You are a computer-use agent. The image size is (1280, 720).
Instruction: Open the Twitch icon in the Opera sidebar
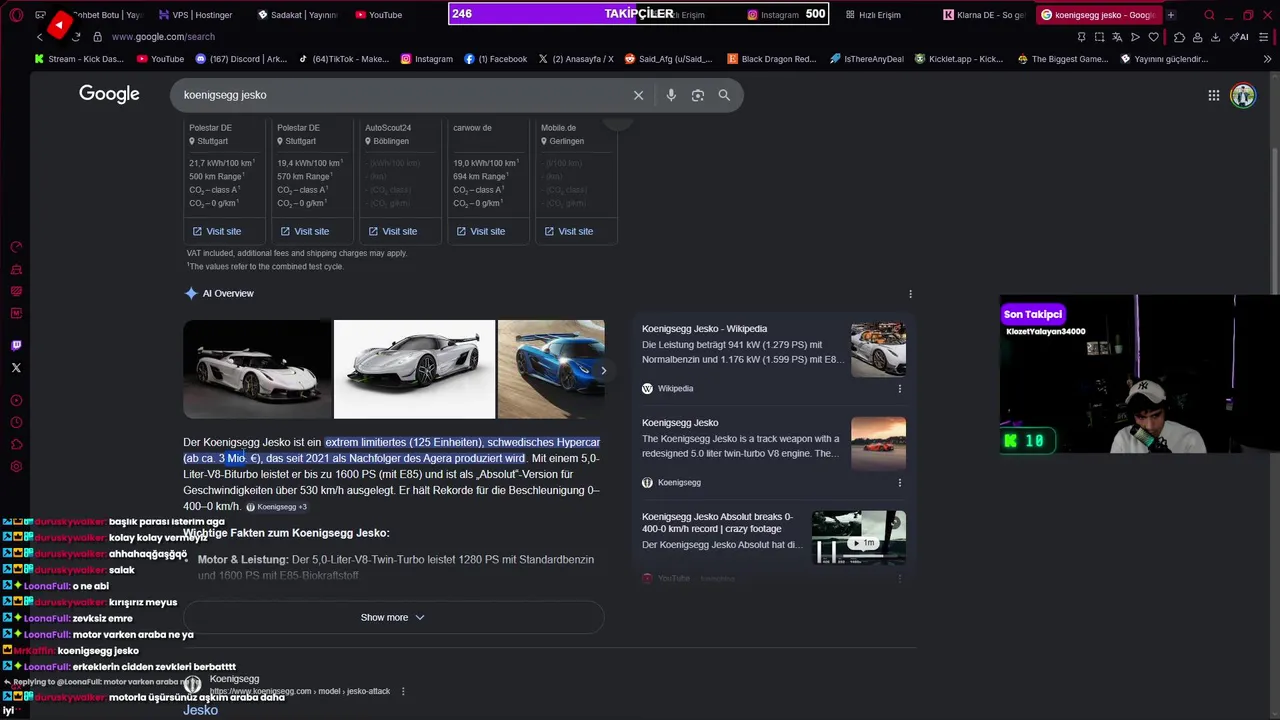pos(16,345)
